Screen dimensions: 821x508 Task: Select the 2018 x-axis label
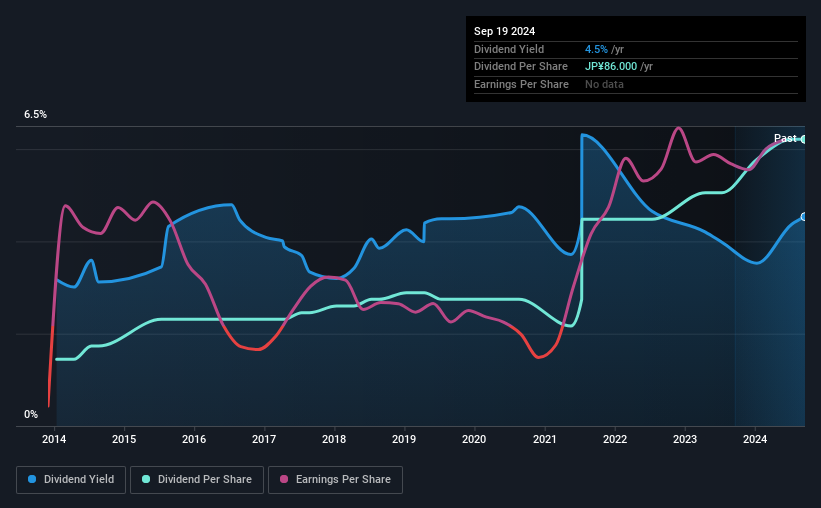pos(334,439)
